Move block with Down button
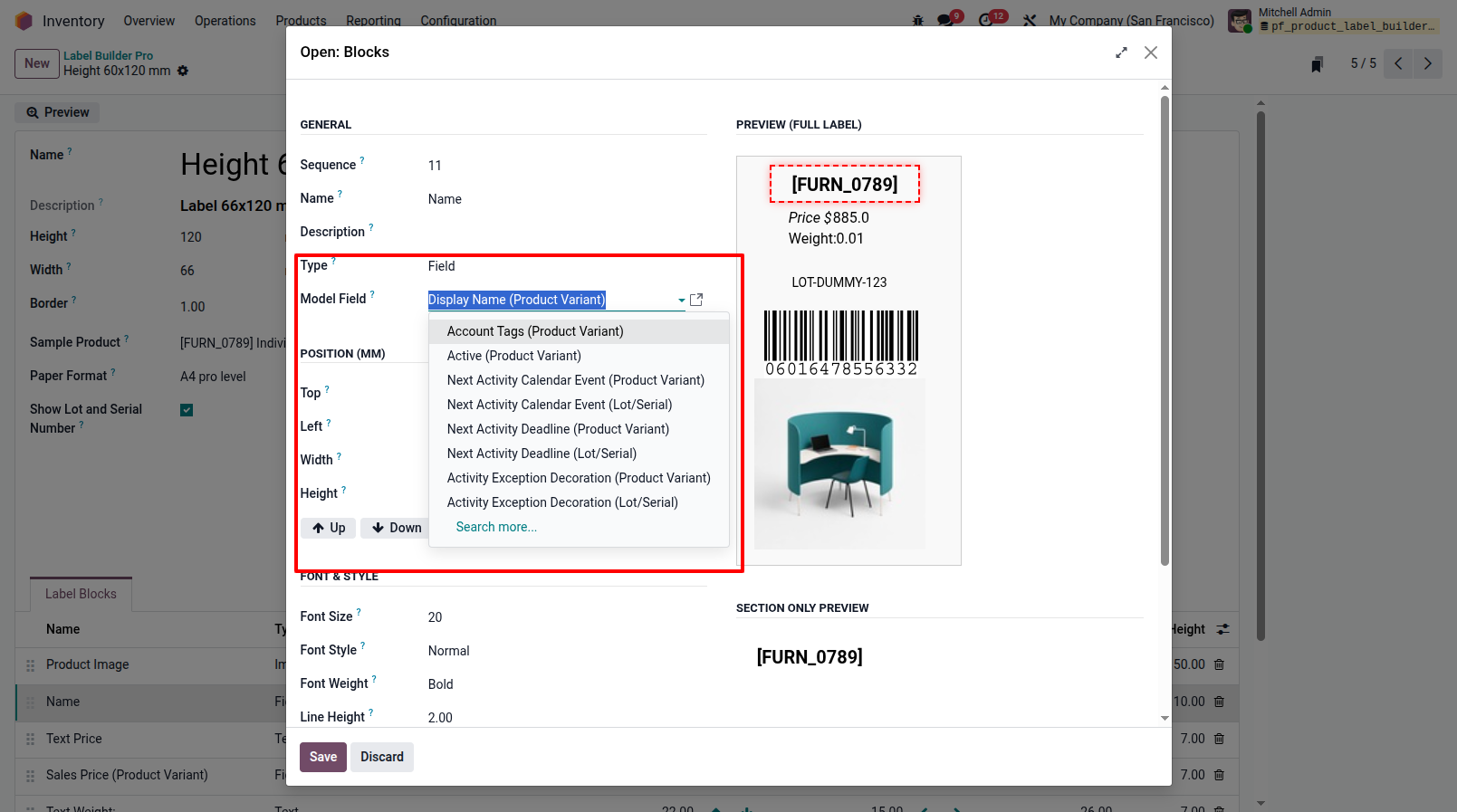 click(397, 528)
